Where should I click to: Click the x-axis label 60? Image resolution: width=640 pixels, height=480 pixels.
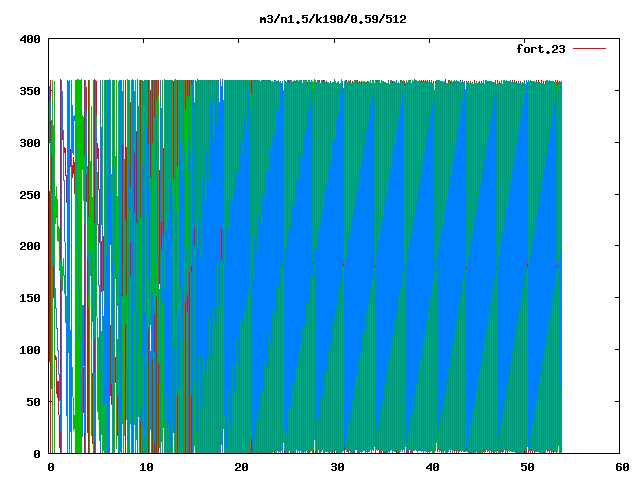[x=622, y=467]
